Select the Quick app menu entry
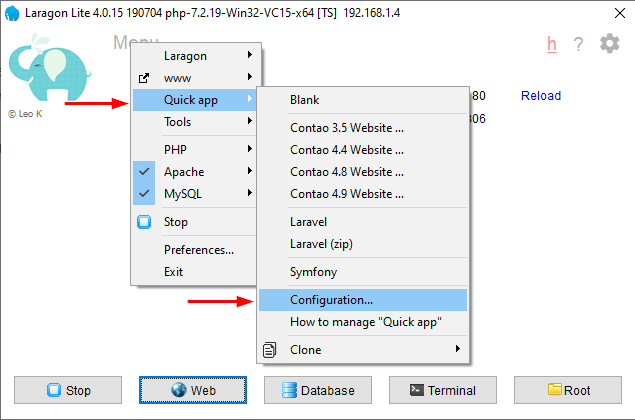This screenshot has width=635, height=420. point(194,100)
